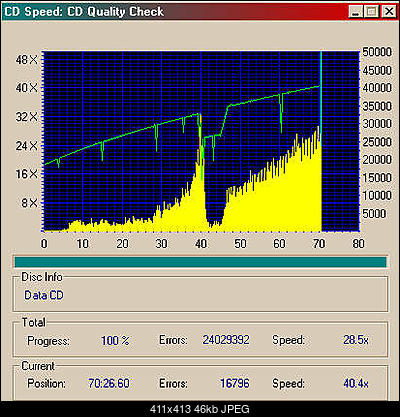Click the 0 minute axis label
This screenshot has width=400, height=417.
(x=44, y=244)
